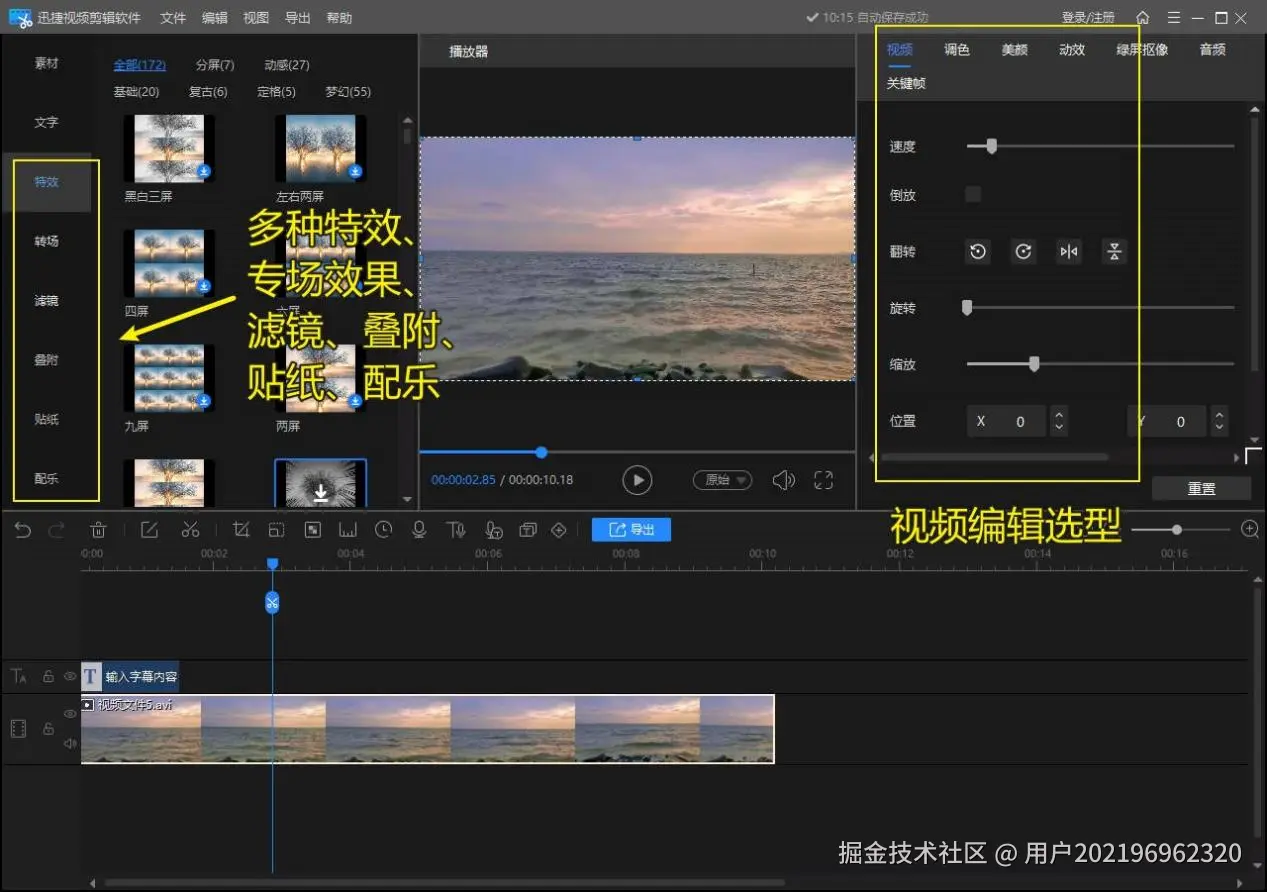
Task: Click the 速度 speed slider handle
Action: coord(991,146)
